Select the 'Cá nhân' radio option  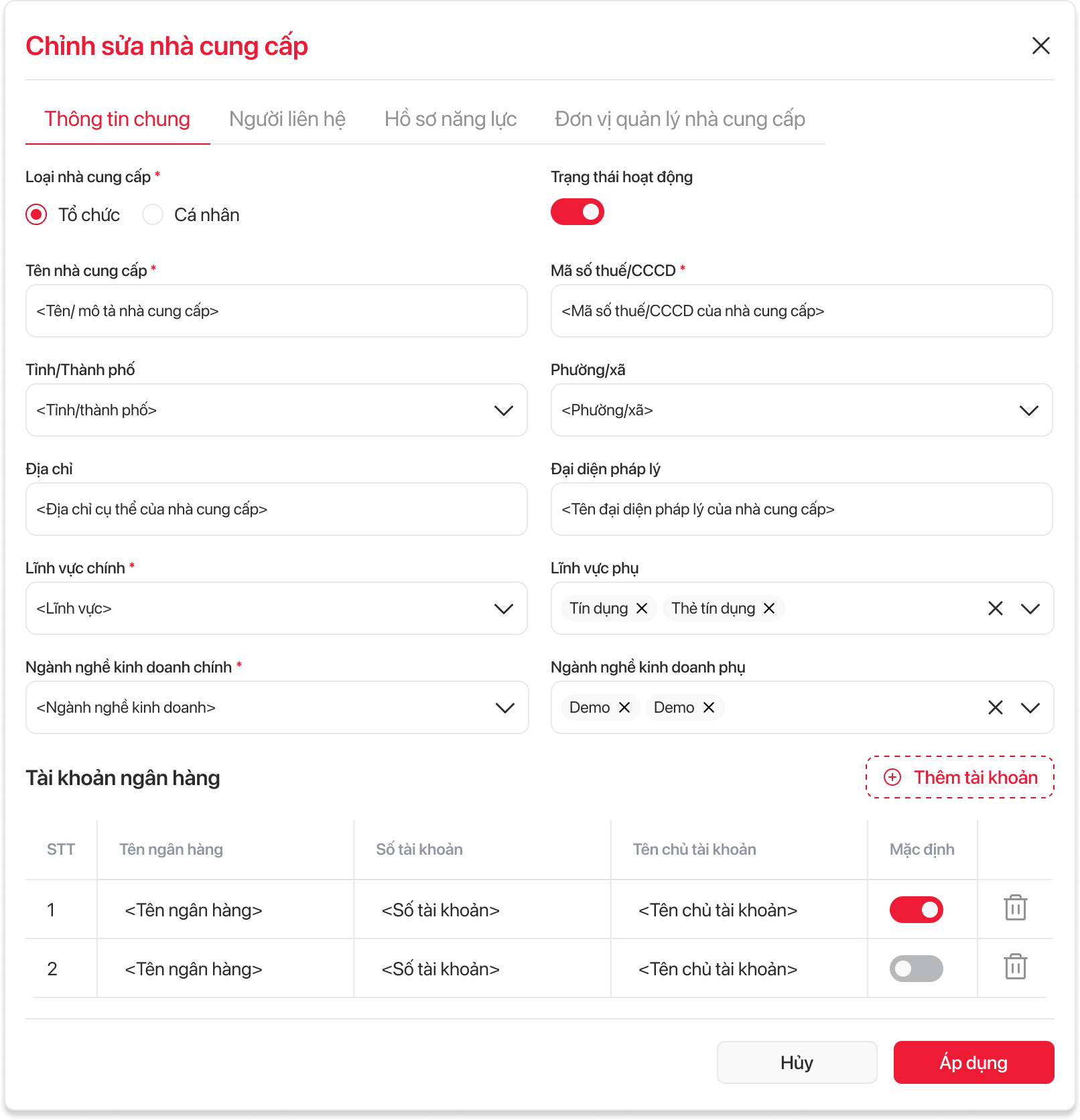point(153,214)
